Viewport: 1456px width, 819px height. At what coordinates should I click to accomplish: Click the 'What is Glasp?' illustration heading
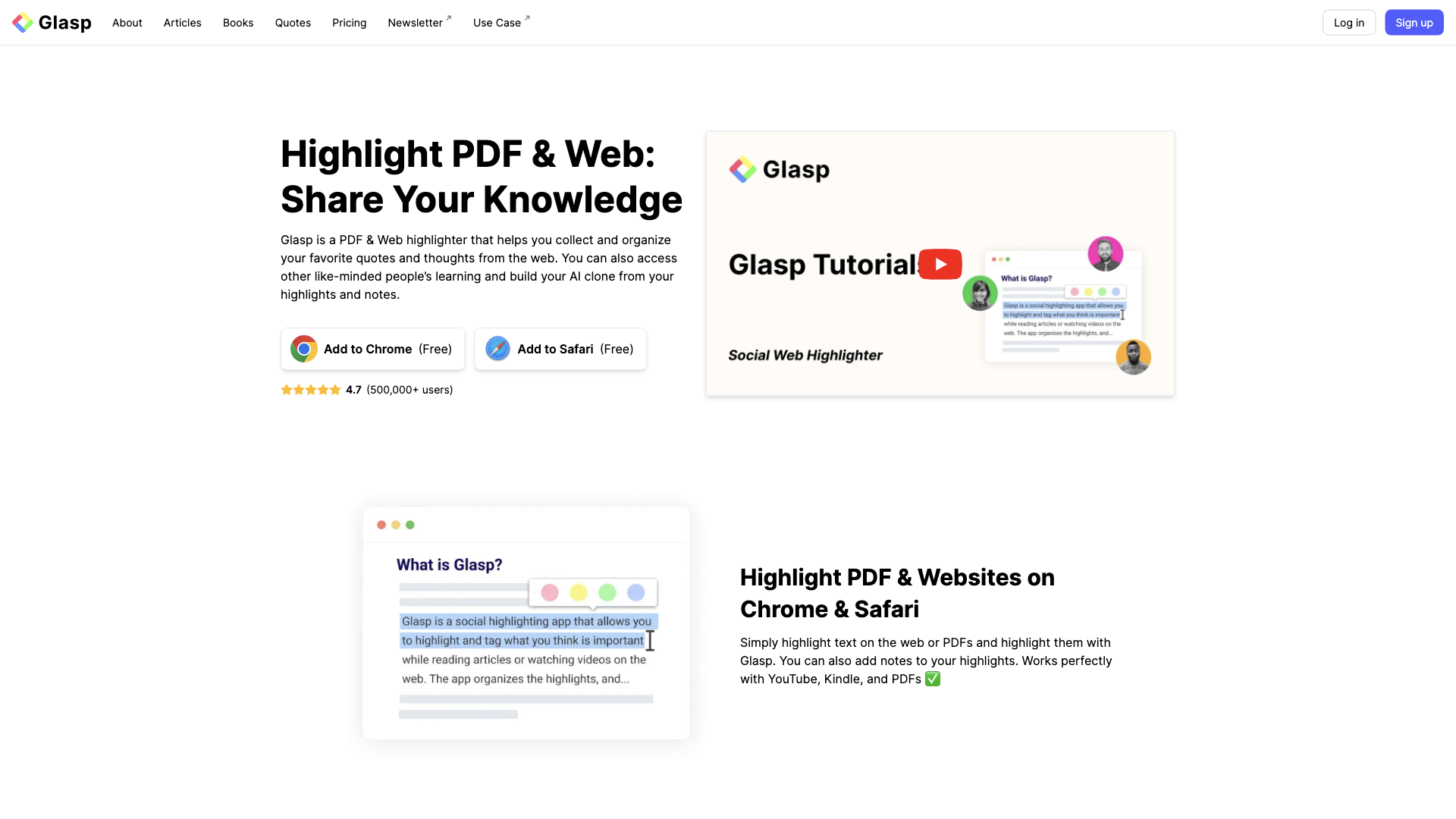pos(450,565)
